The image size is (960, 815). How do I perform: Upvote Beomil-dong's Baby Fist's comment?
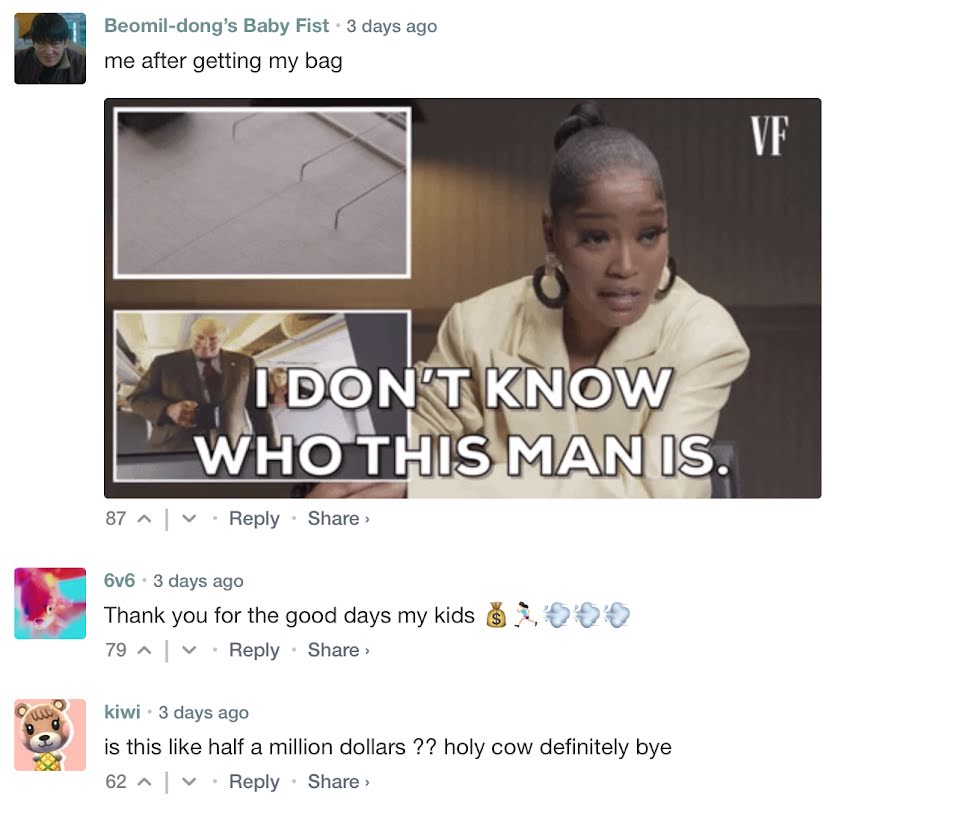pos(144,519)
